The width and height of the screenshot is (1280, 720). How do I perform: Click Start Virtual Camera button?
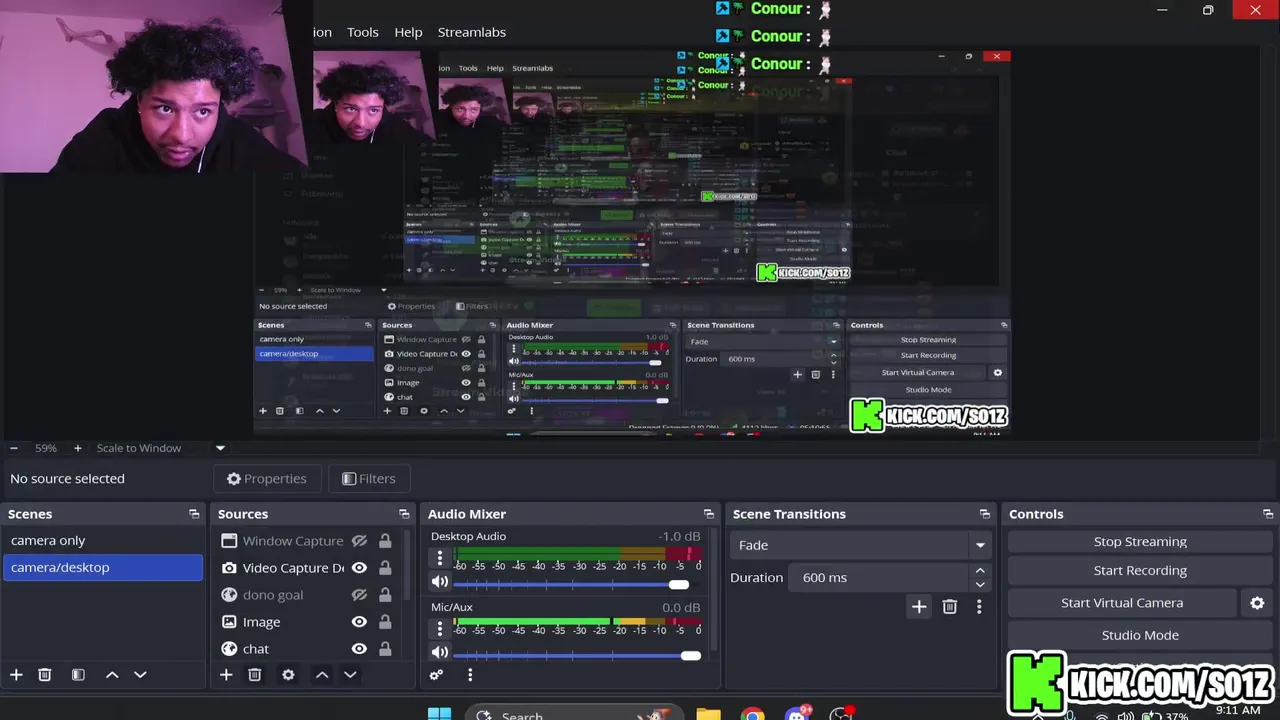pos(1122,603)
